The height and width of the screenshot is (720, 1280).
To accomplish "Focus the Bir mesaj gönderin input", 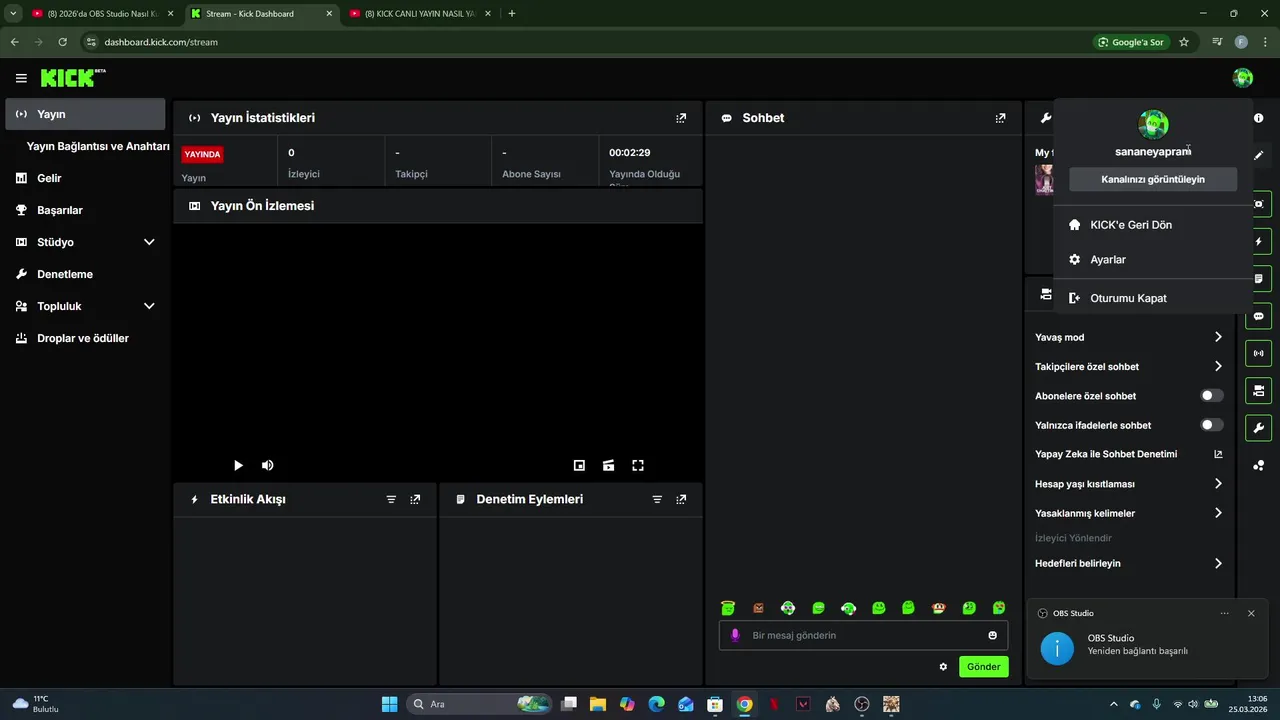I will pos(863,635).
